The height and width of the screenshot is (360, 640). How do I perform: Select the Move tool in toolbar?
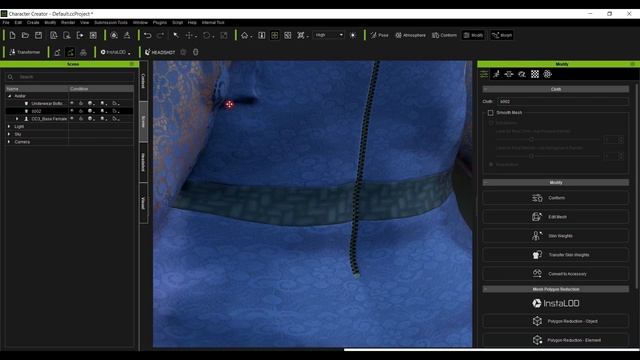coord(189,36)
